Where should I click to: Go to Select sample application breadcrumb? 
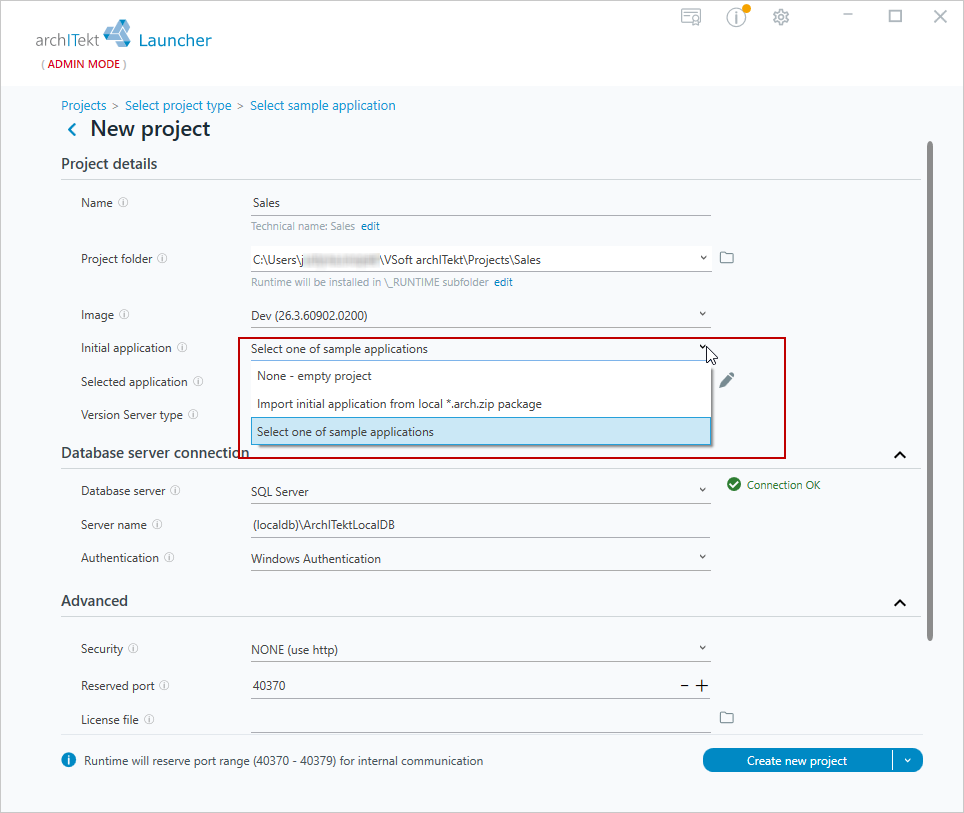(x=323, y=106)
